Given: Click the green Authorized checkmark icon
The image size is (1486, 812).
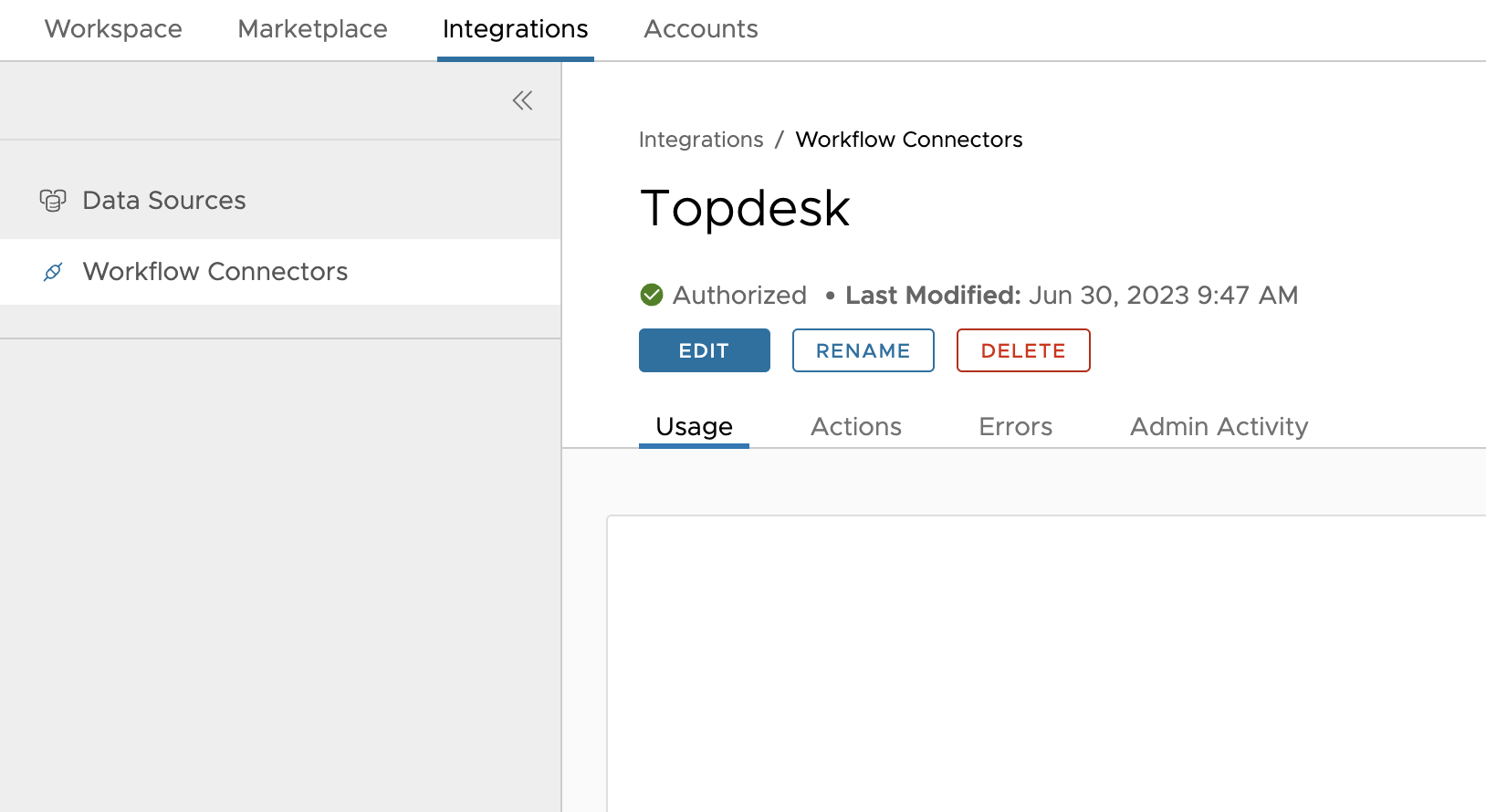Looking at the screenshot, I should coord(652,295).
